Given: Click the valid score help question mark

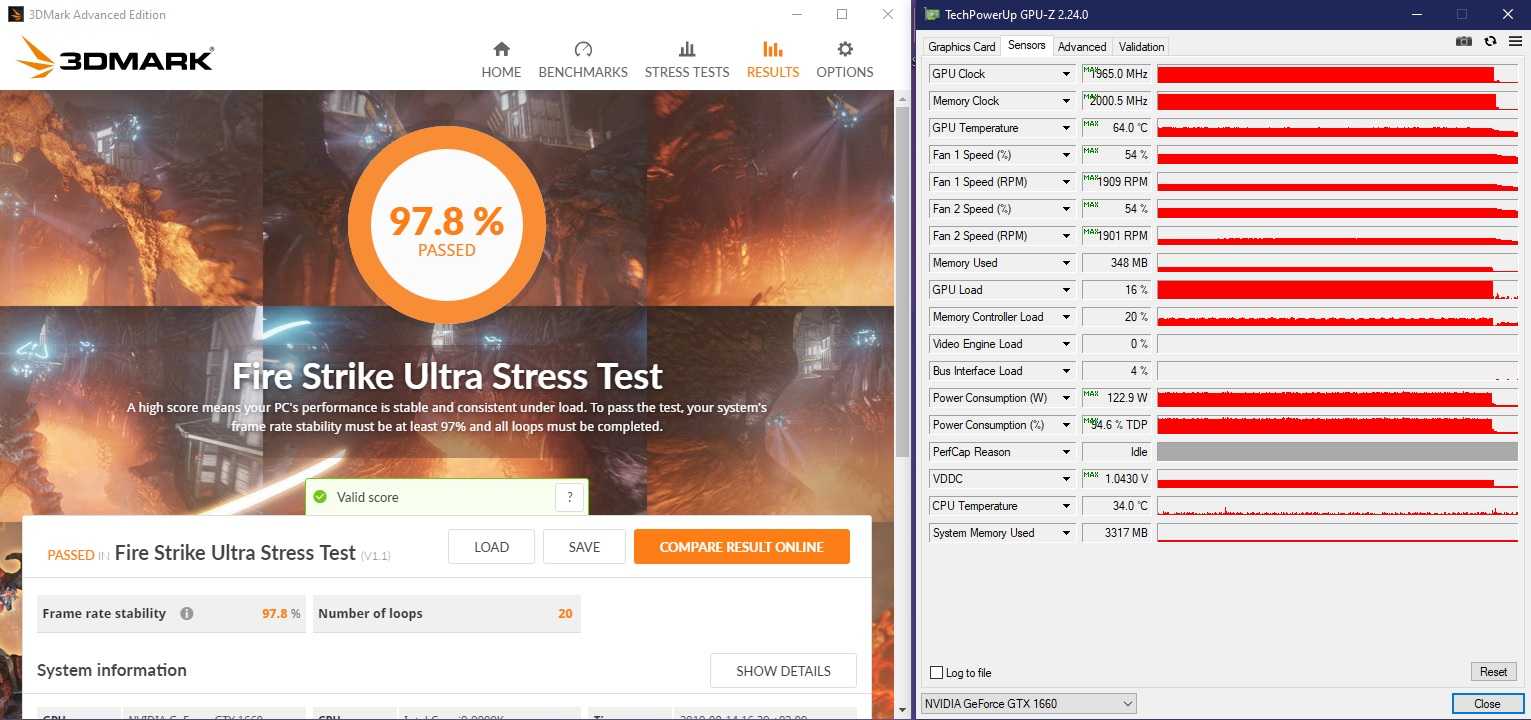Looking at the screenshot, I should click(569, 497).
